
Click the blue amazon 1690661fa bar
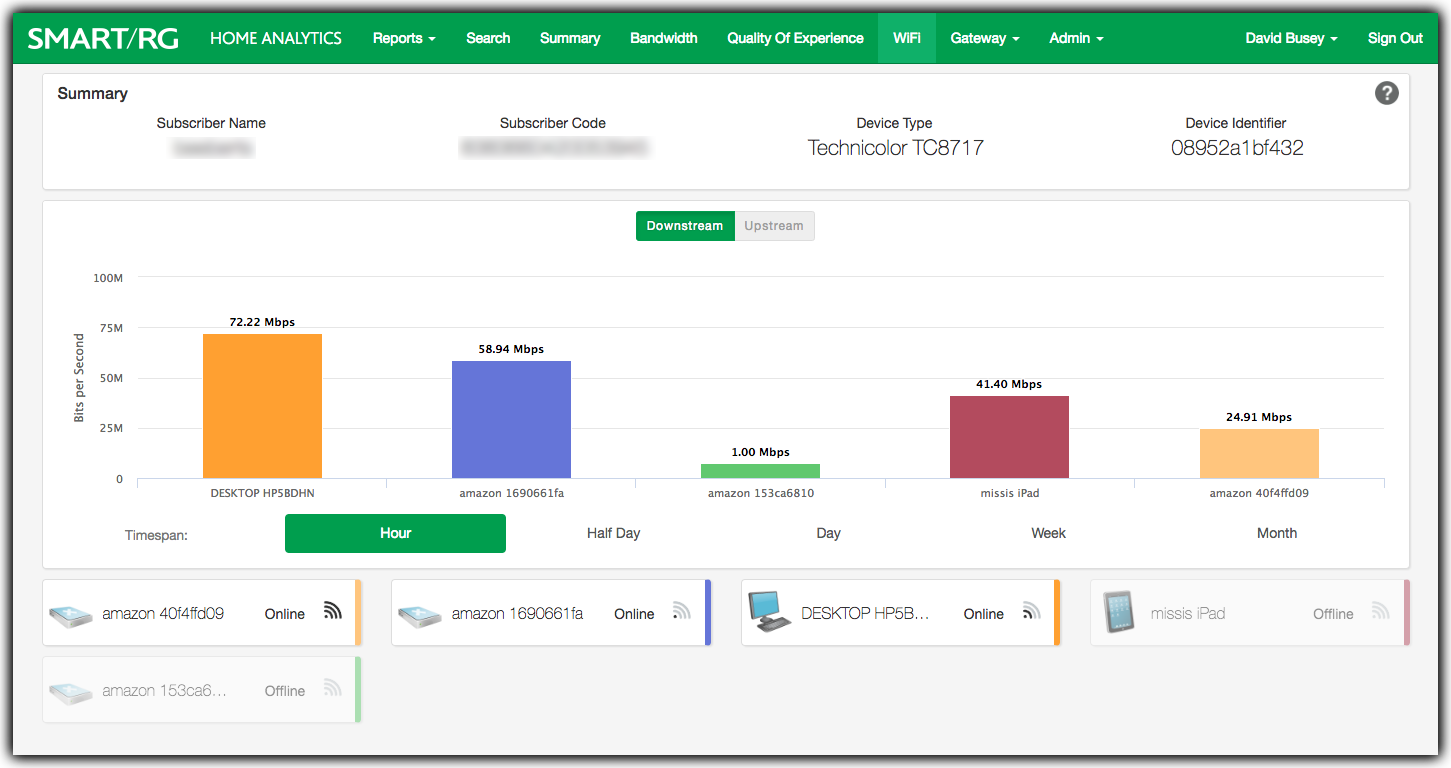[x=511, y=419]
